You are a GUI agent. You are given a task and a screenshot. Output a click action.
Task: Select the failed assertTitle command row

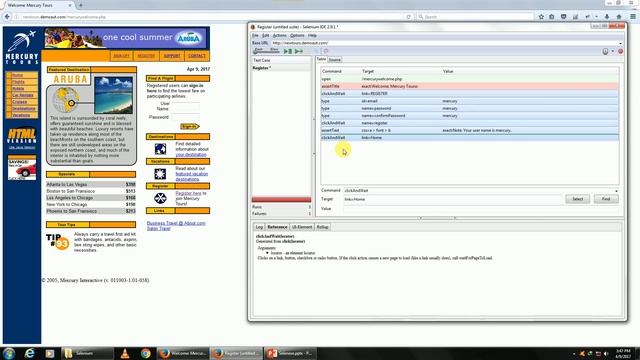(469, 86)
